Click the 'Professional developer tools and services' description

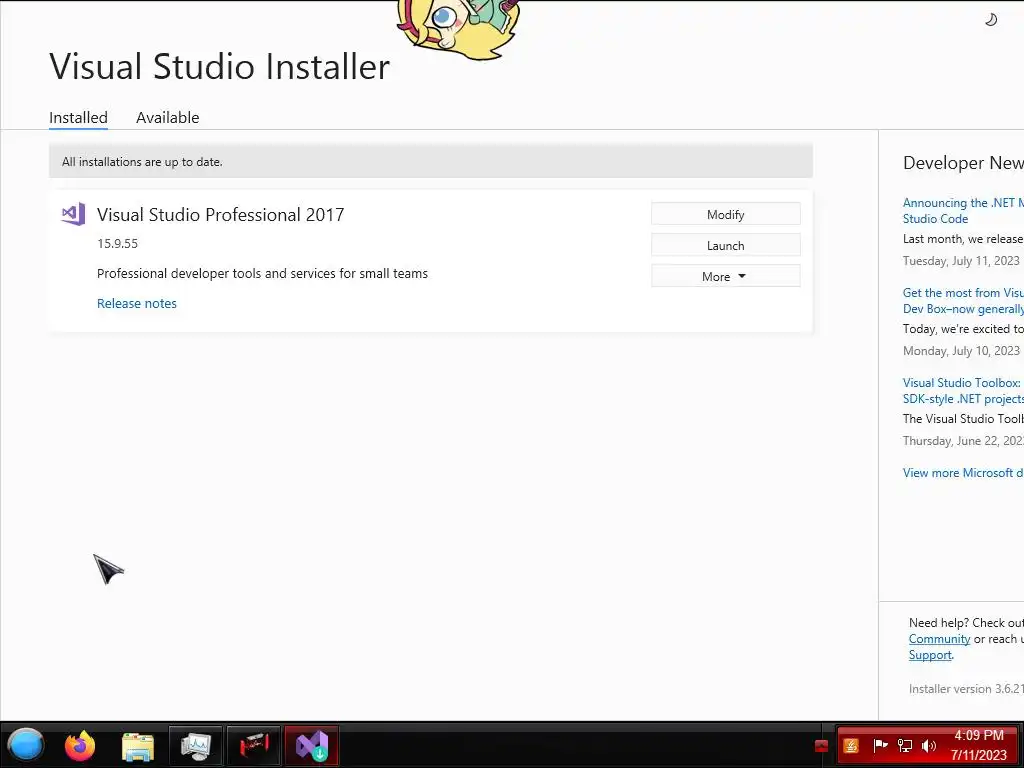[263, 274]
